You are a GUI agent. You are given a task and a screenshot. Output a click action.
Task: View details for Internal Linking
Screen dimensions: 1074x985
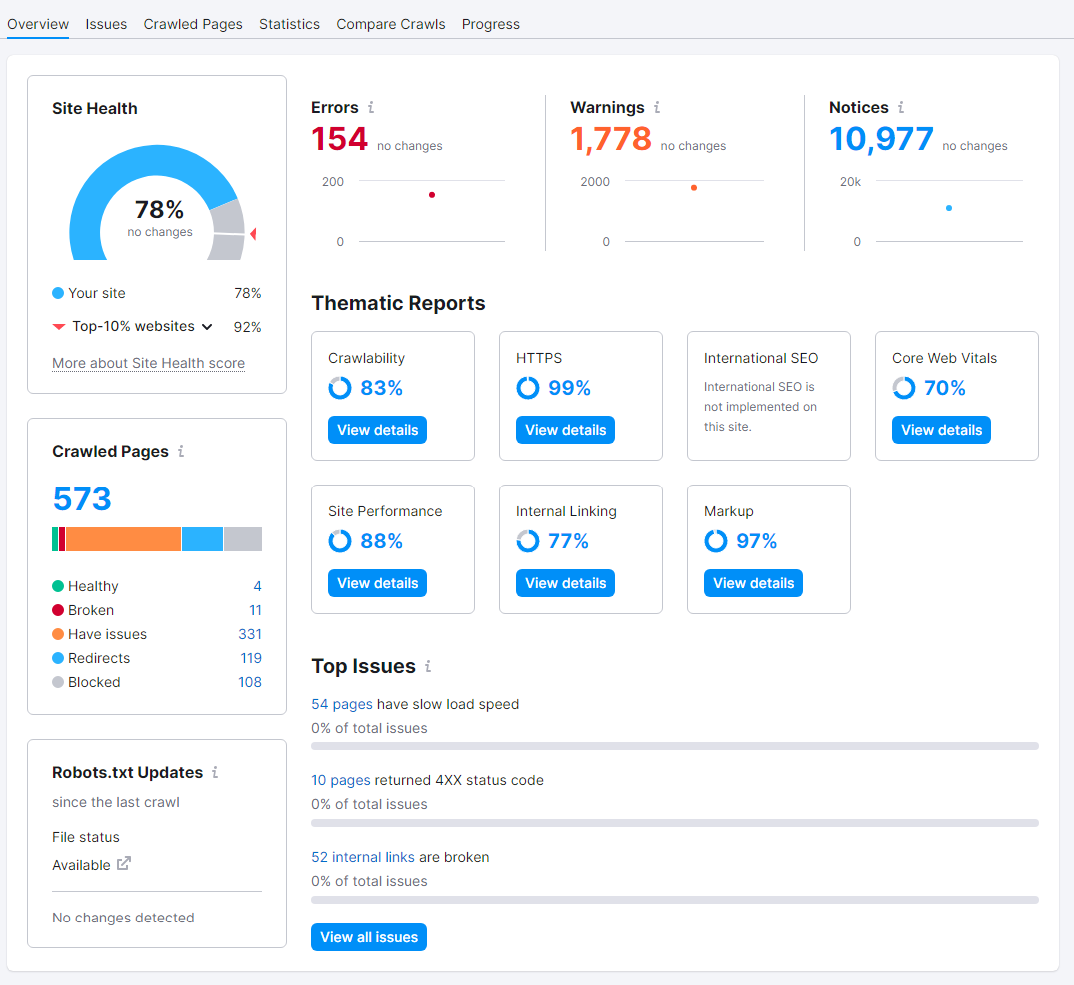565,583
